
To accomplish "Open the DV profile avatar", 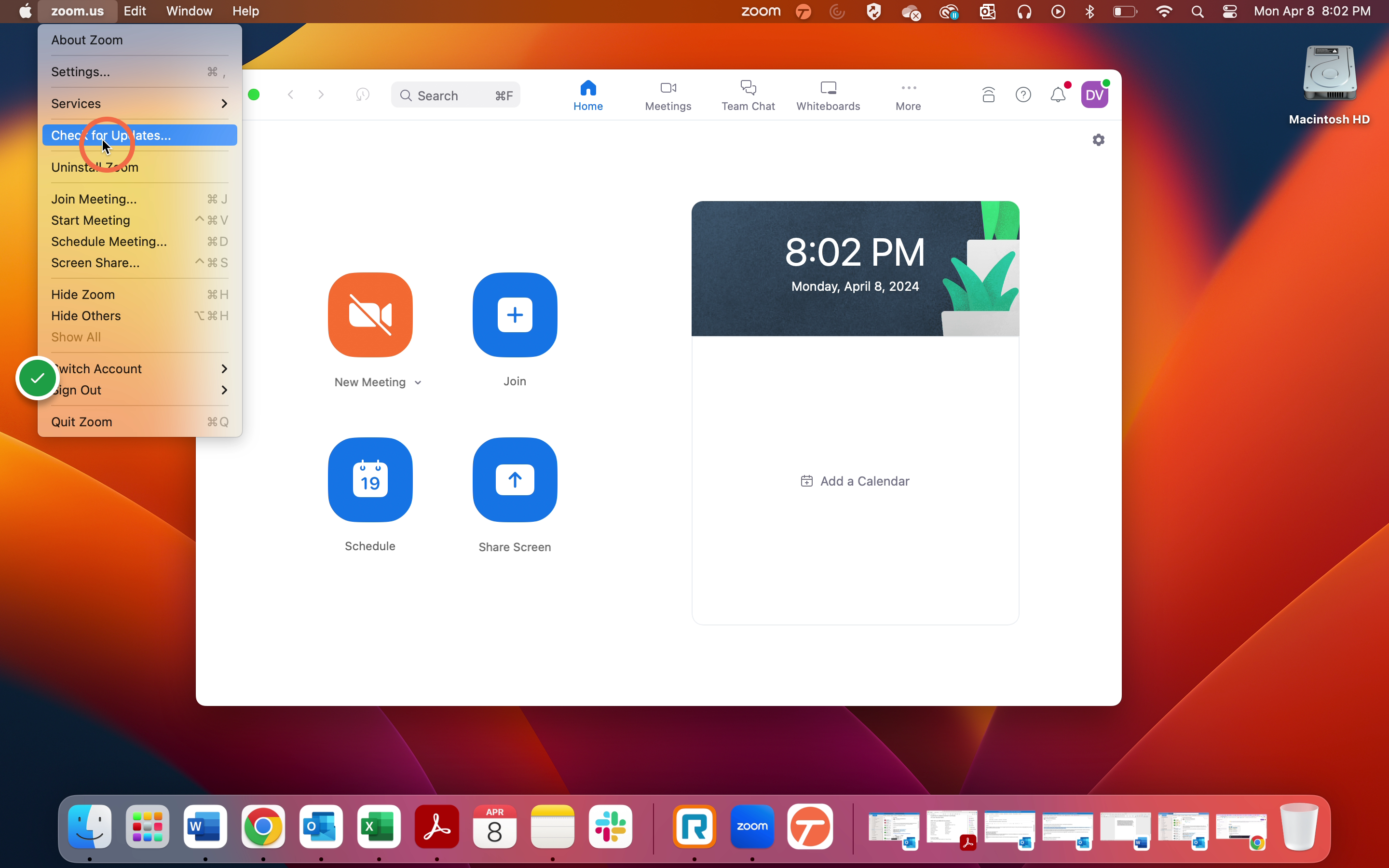I will (x=1094, y=95).
